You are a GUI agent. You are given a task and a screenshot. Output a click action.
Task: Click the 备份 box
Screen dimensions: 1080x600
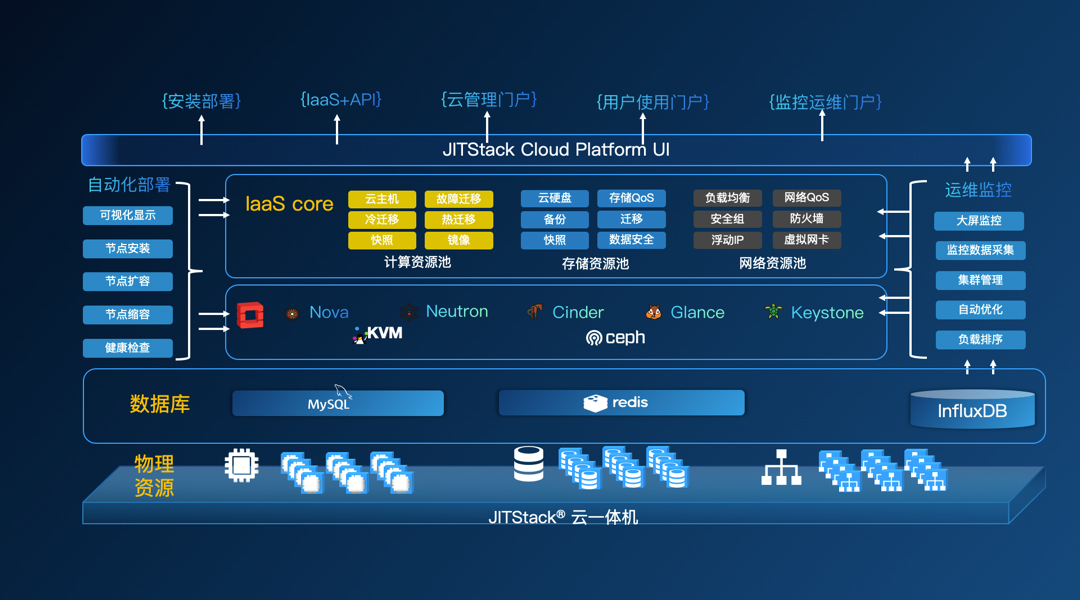pyautogui.click(x=554, y=219)
